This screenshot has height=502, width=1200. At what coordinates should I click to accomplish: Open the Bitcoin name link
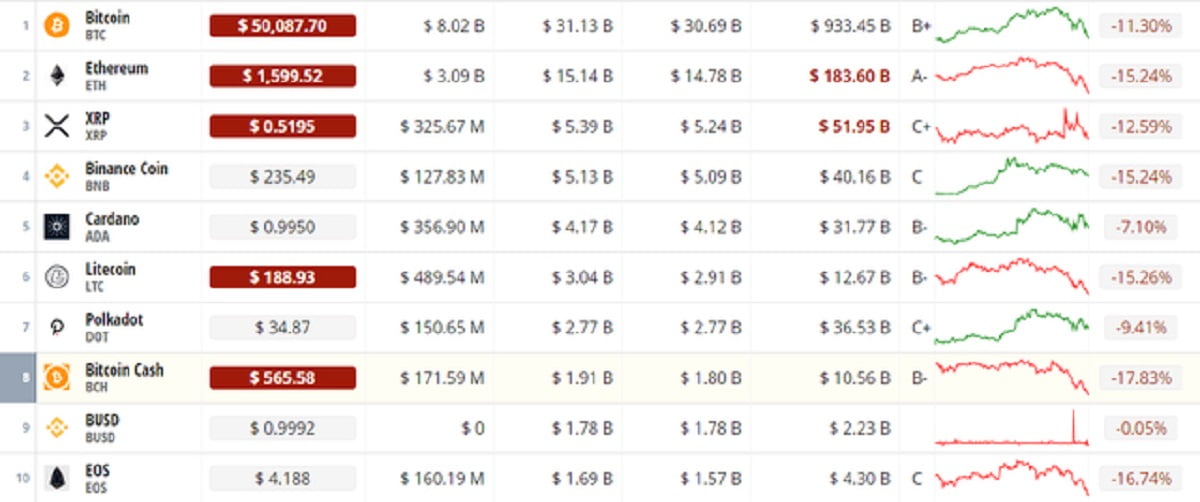tap(107, 18)
